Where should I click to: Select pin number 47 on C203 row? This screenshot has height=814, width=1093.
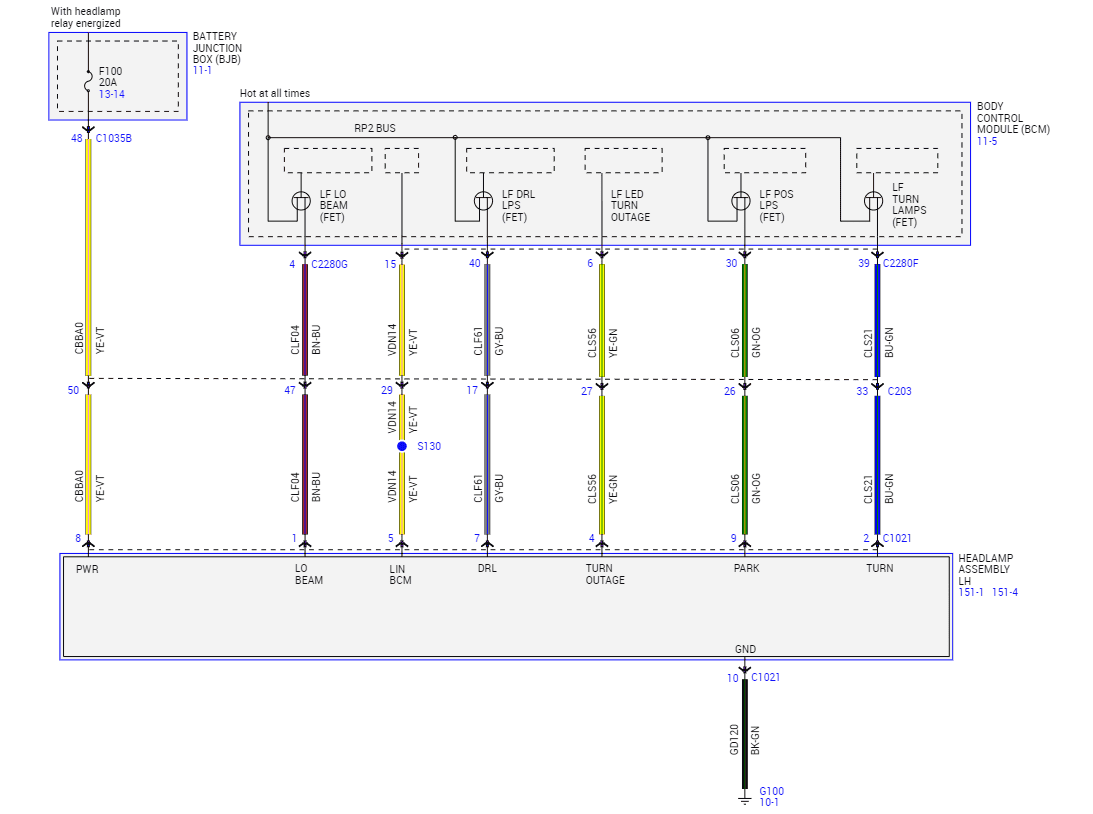[x=290, y=390]
